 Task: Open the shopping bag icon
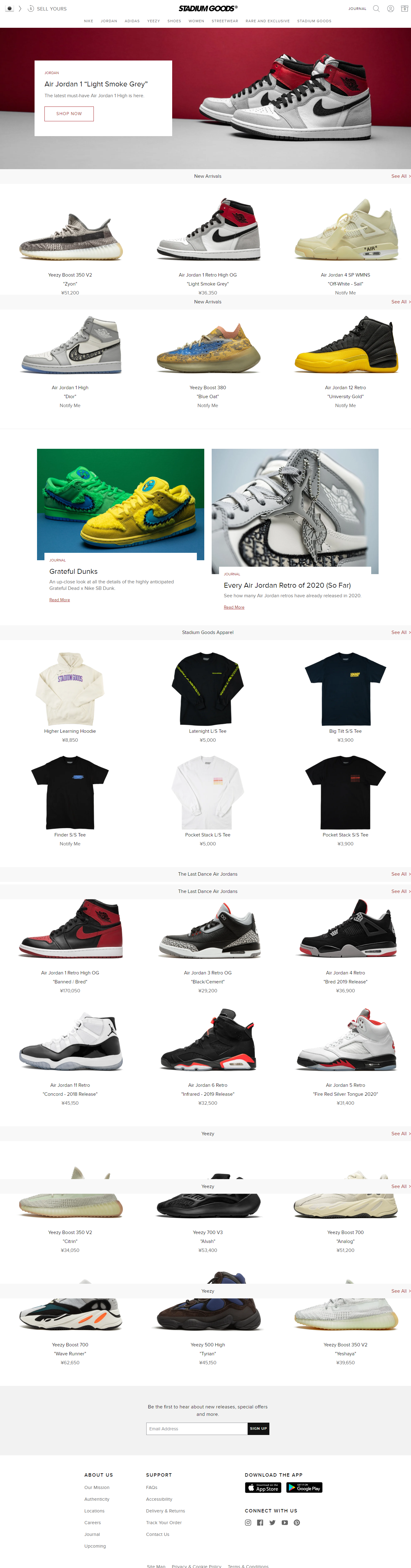(x=404, y=9)
